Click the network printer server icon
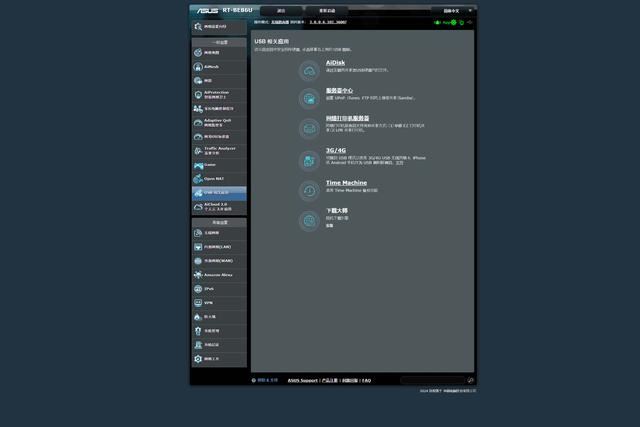640x427 pixels. click(309, 129)
